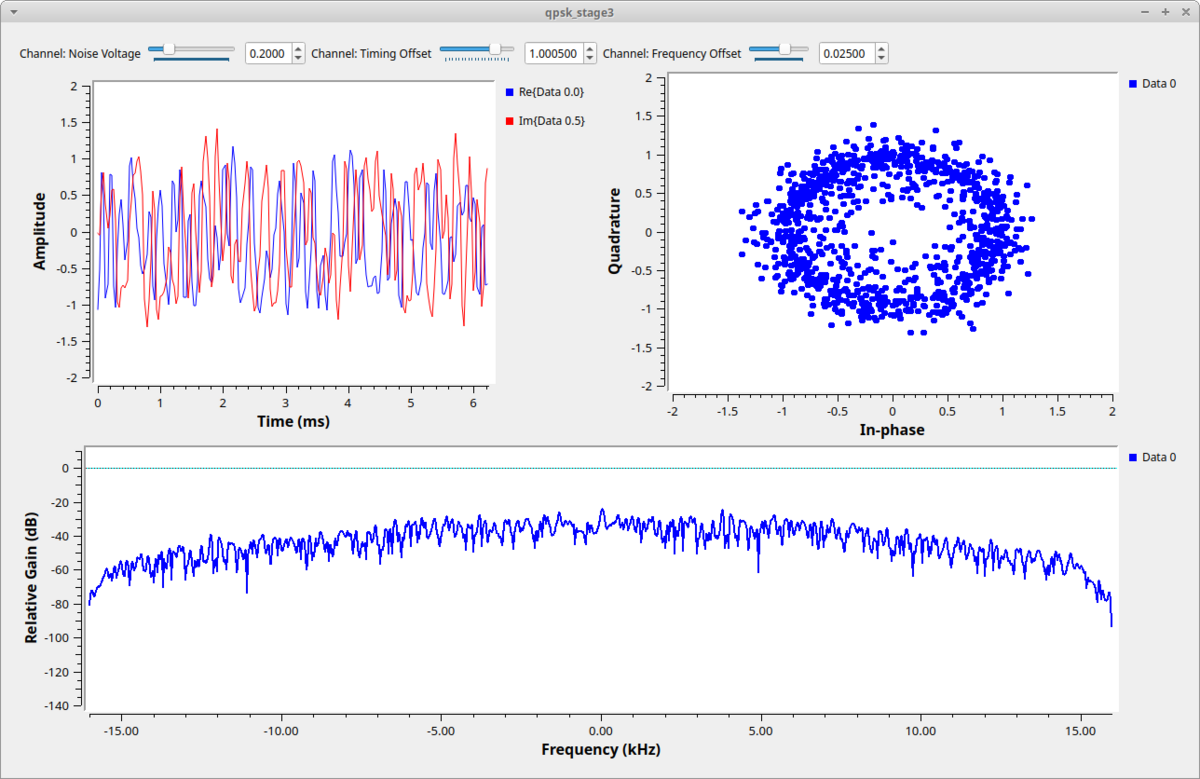The width and height of the screenshot is (1200, 779).
Task: Decrease Timing Offset using its down stepper arrow
Action: point(588,58)
